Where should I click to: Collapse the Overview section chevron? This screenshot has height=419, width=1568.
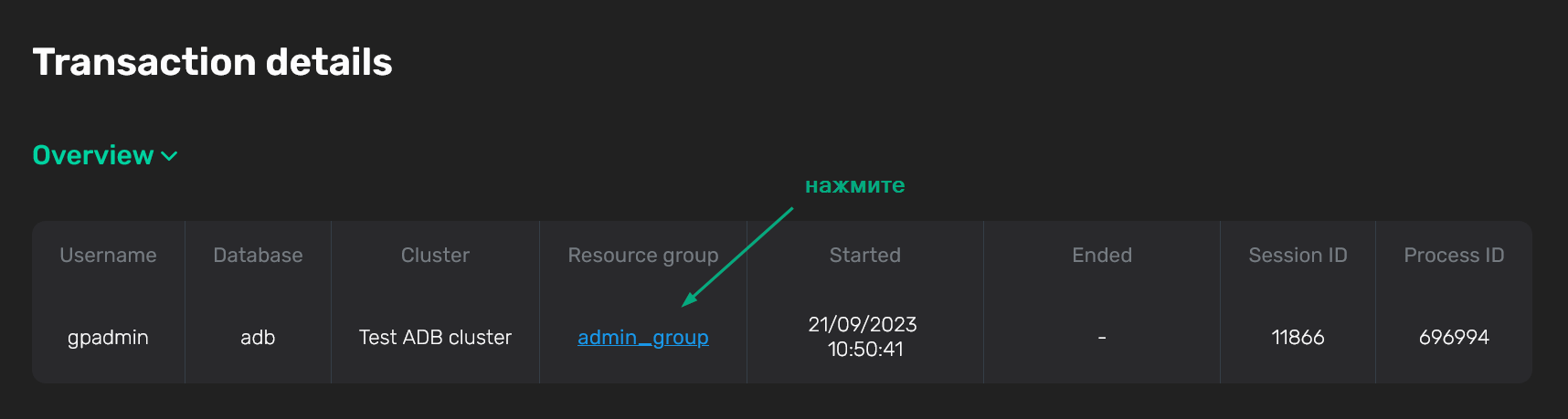click(169, 156)
